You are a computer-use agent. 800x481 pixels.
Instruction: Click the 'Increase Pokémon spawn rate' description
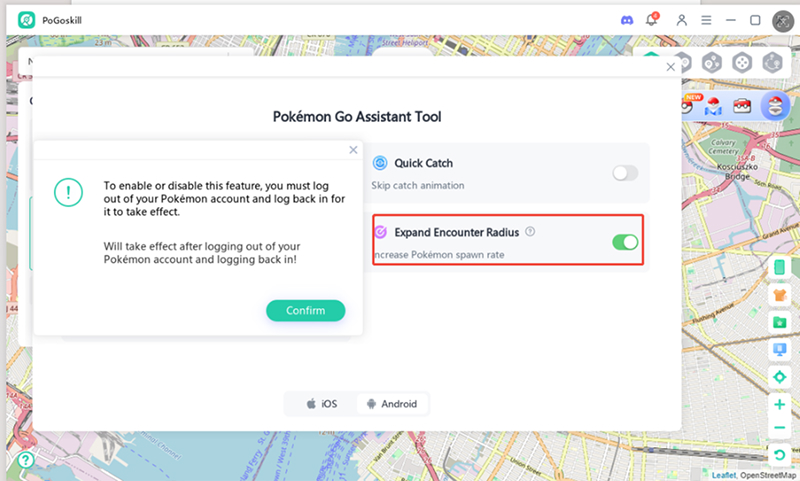[439, 255]
